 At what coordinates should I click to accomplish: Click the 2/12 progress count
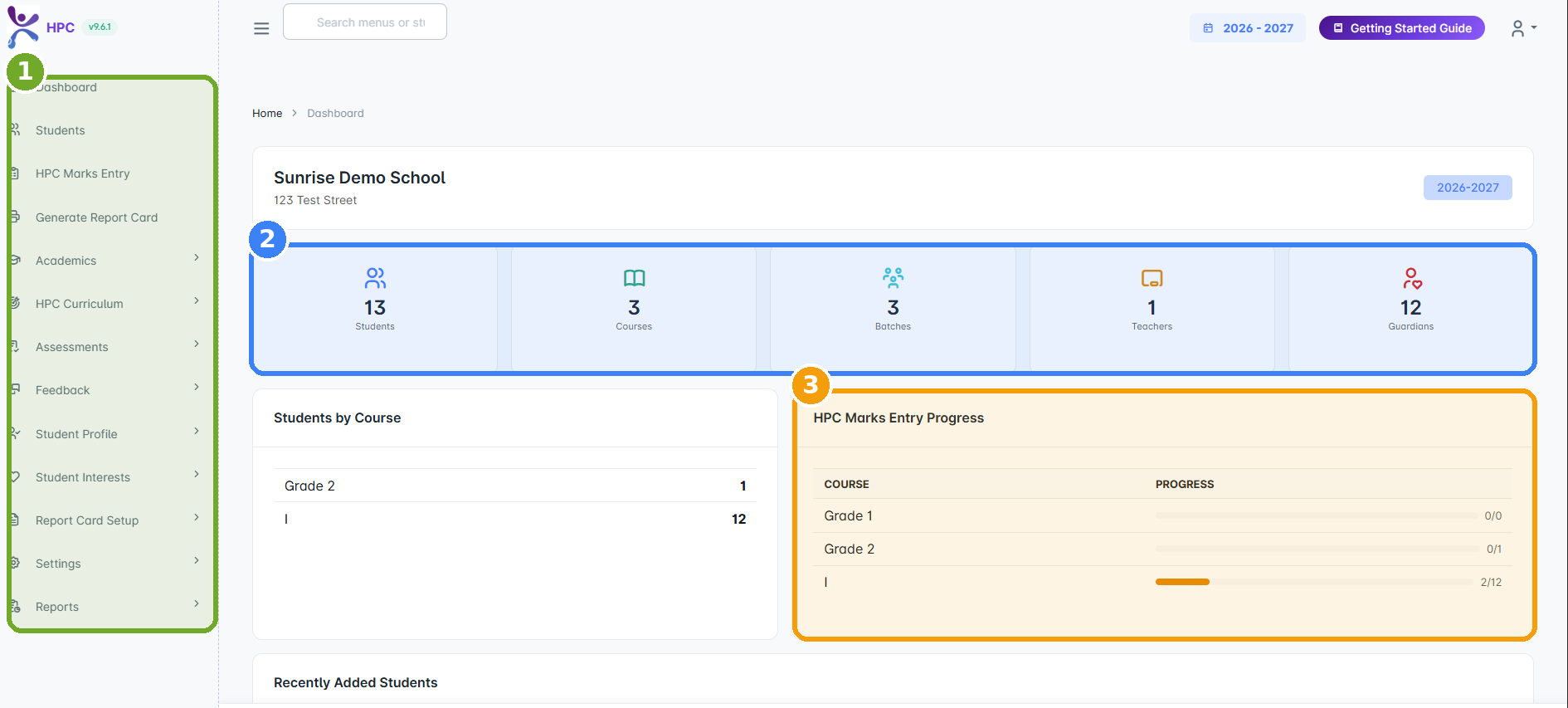1491,582
